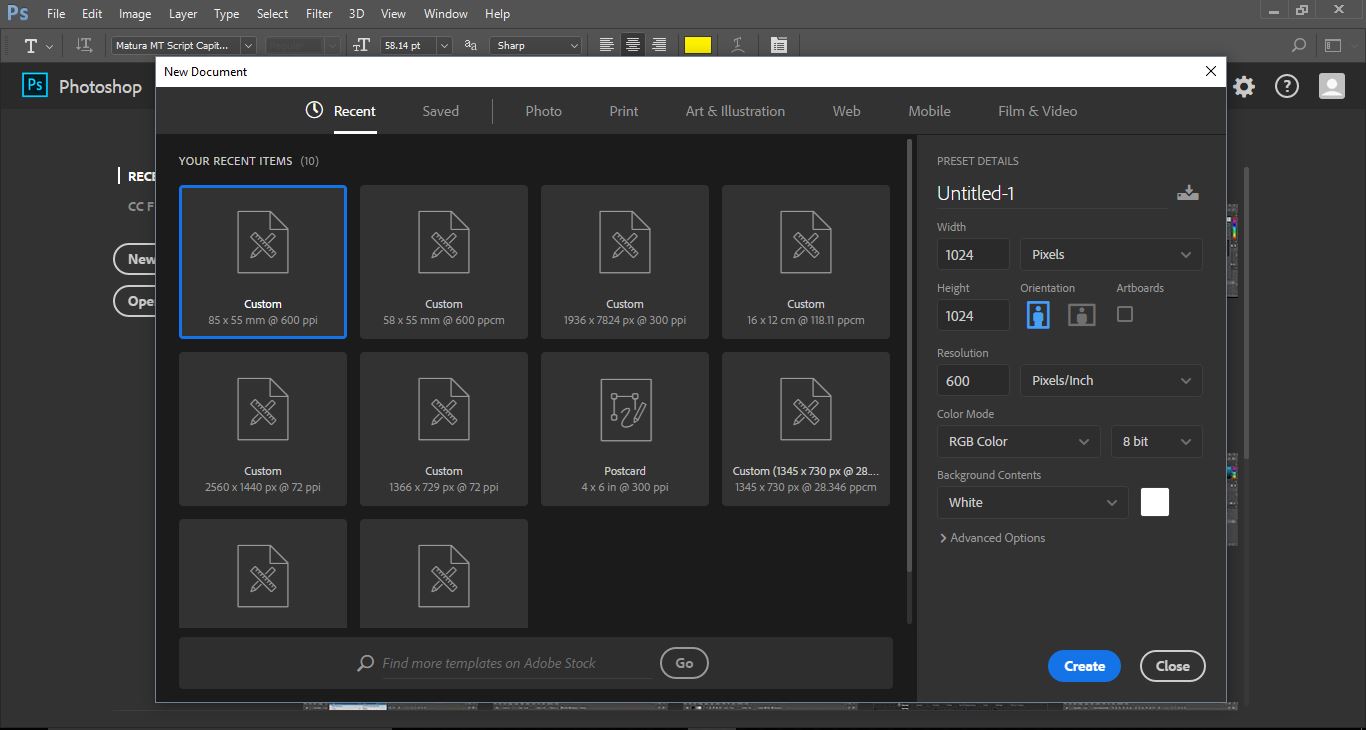Open the Filter menu
This screenshot has height=730, width=1366.
(319, 14)
